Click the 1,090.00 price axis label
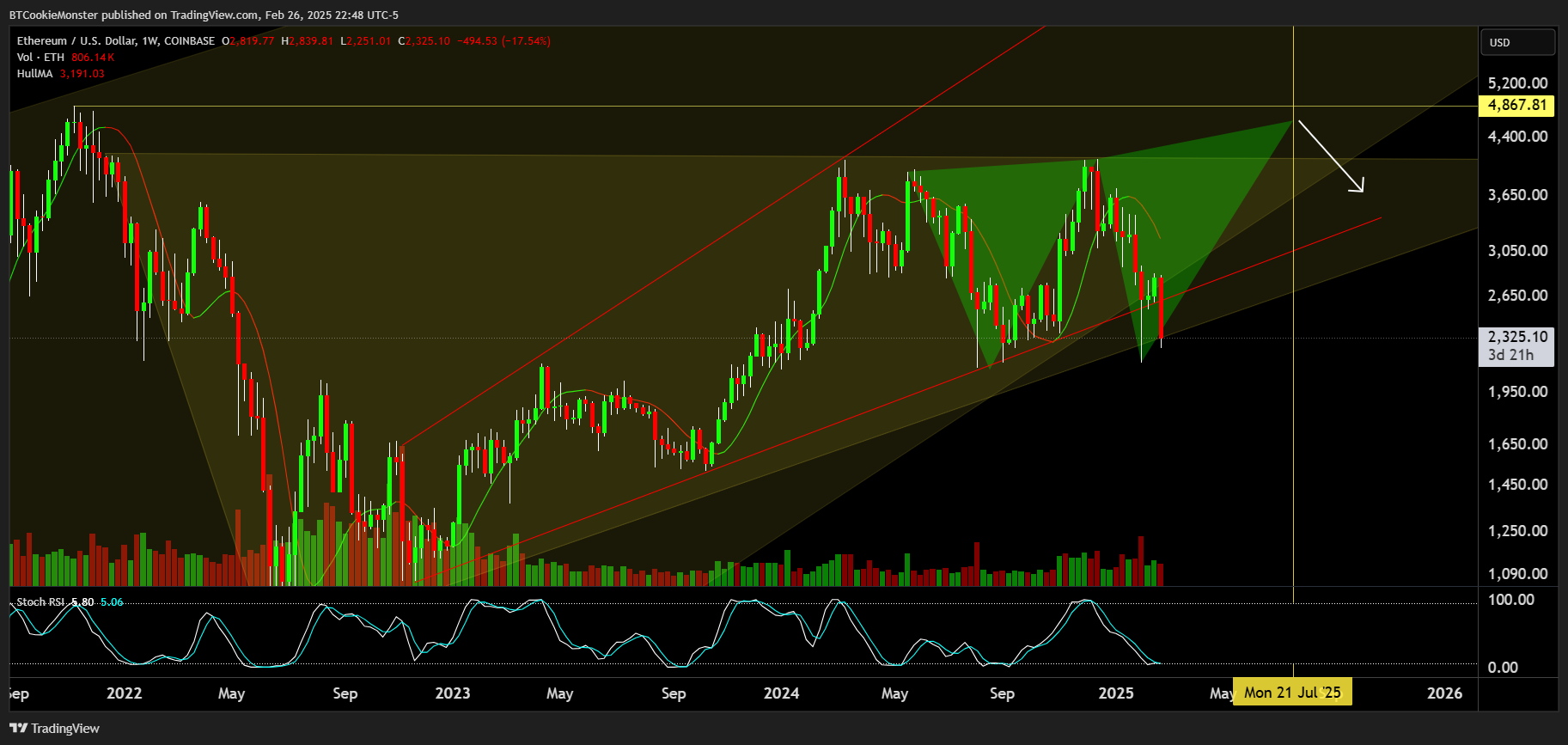 tap(1517, 574)
